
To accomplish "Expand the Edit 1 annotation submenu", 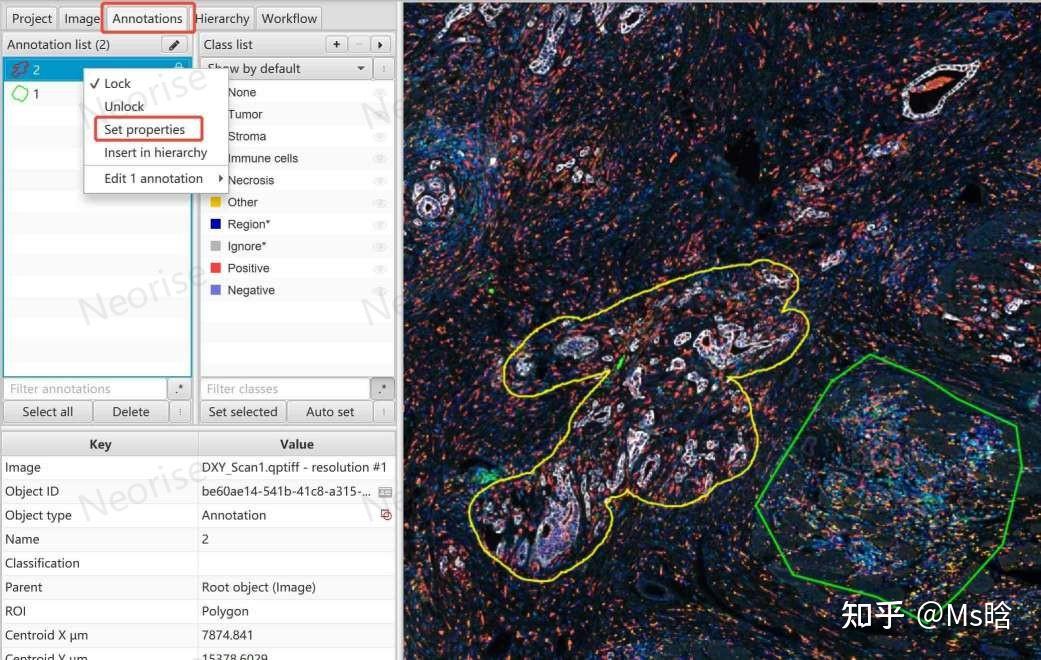I will pyautogui.click(x=156, y=179).
